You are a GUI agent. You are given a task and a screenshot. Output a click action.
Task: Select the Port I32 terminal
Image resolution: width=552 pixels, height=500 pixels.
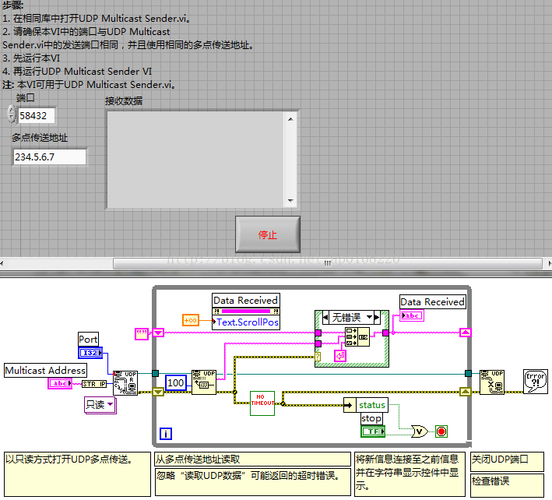90,352
